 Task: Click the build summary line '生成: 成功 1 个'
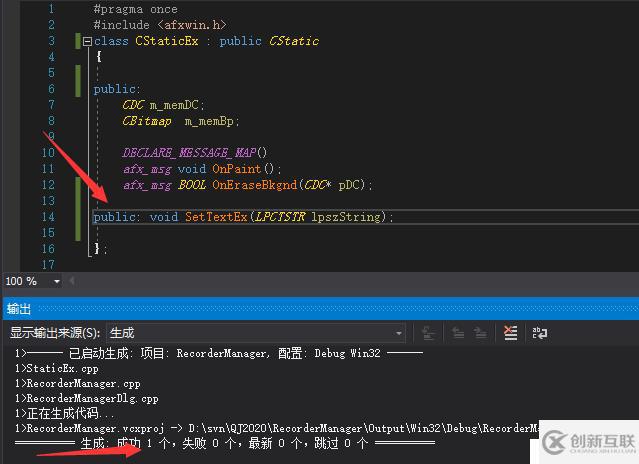click(225, 443)
